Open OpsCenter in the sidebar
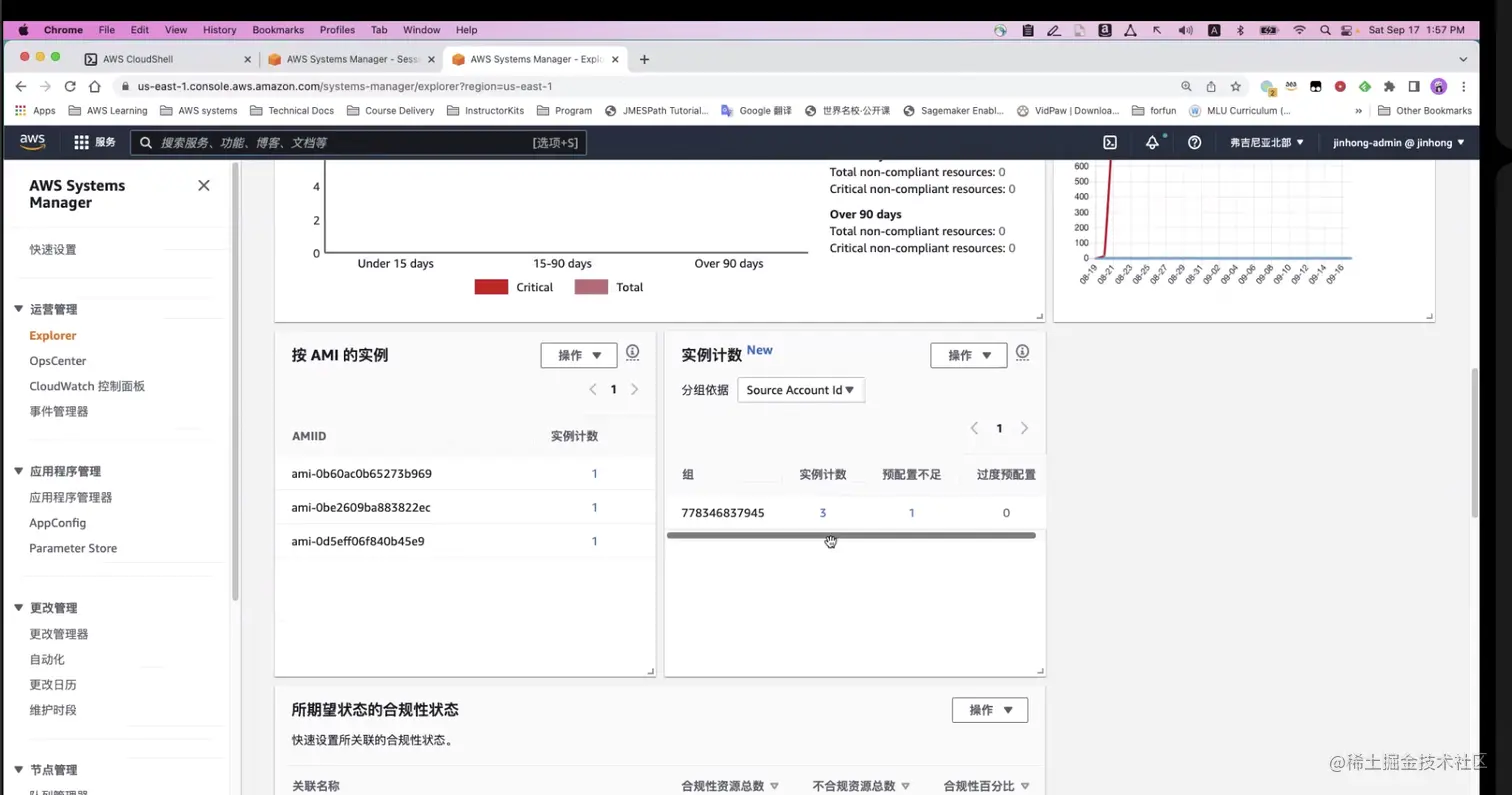 [x=57, y=361]
